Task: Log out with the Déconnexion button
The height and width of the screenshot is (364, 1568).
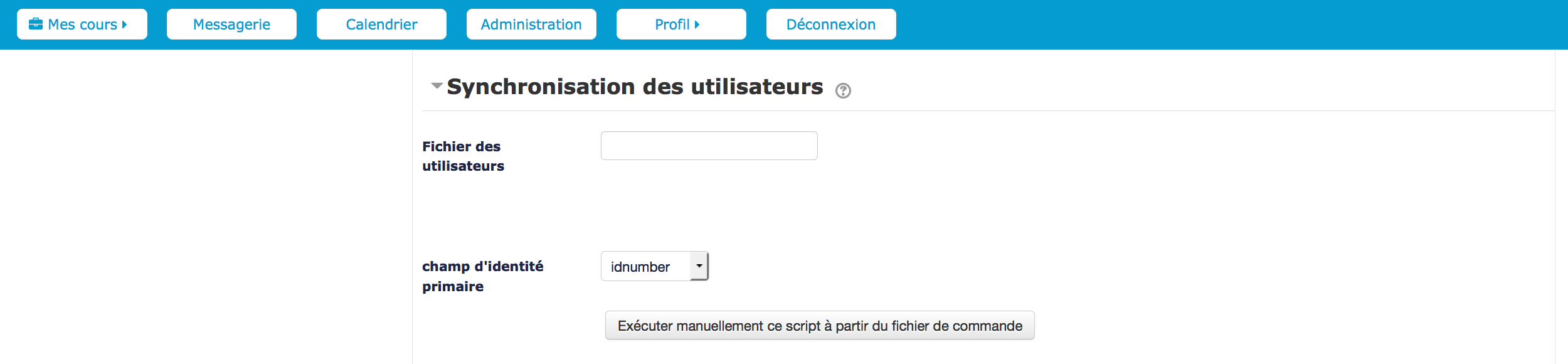Action: click(830, 24)
